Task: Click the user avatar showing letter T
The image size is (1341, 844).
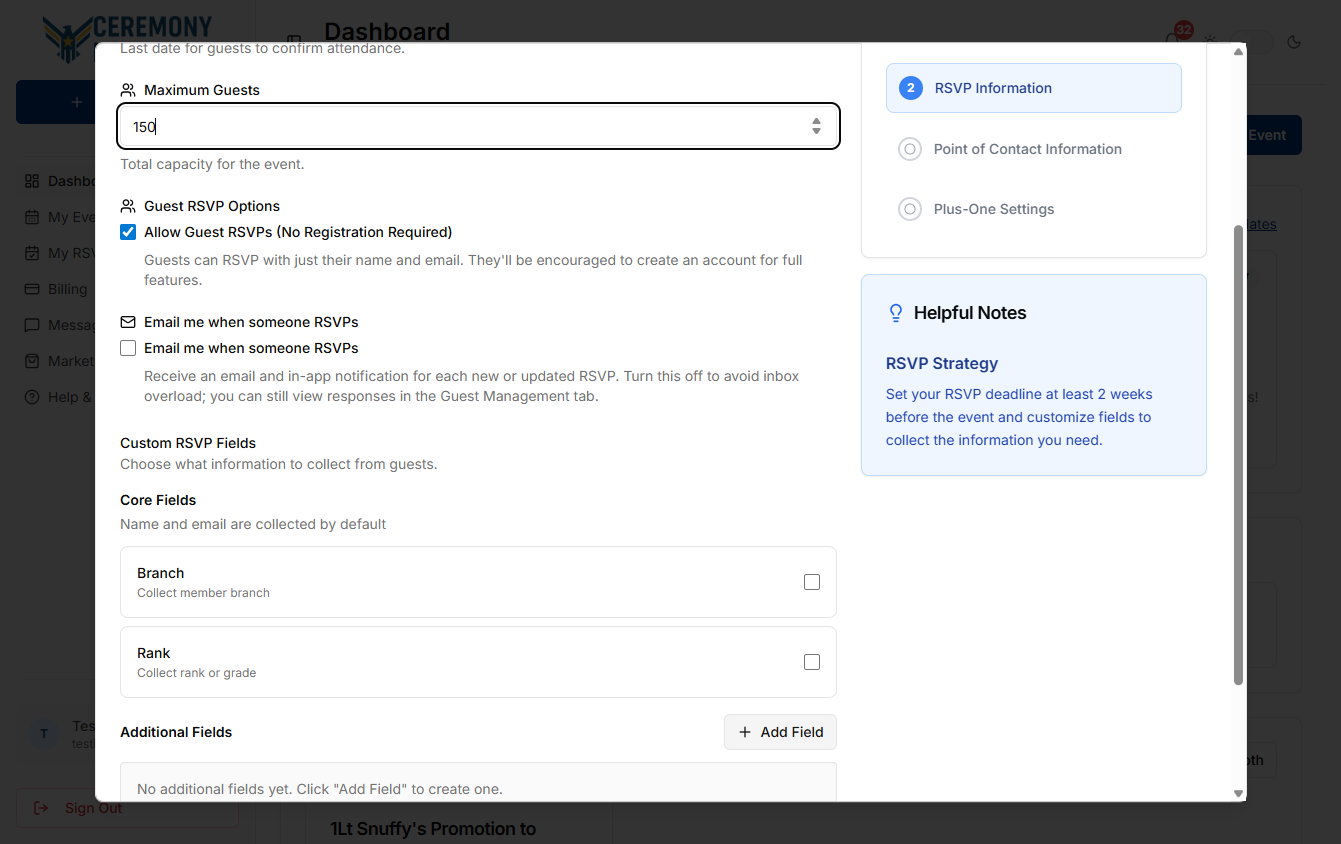Action: [x=44, y=734]
